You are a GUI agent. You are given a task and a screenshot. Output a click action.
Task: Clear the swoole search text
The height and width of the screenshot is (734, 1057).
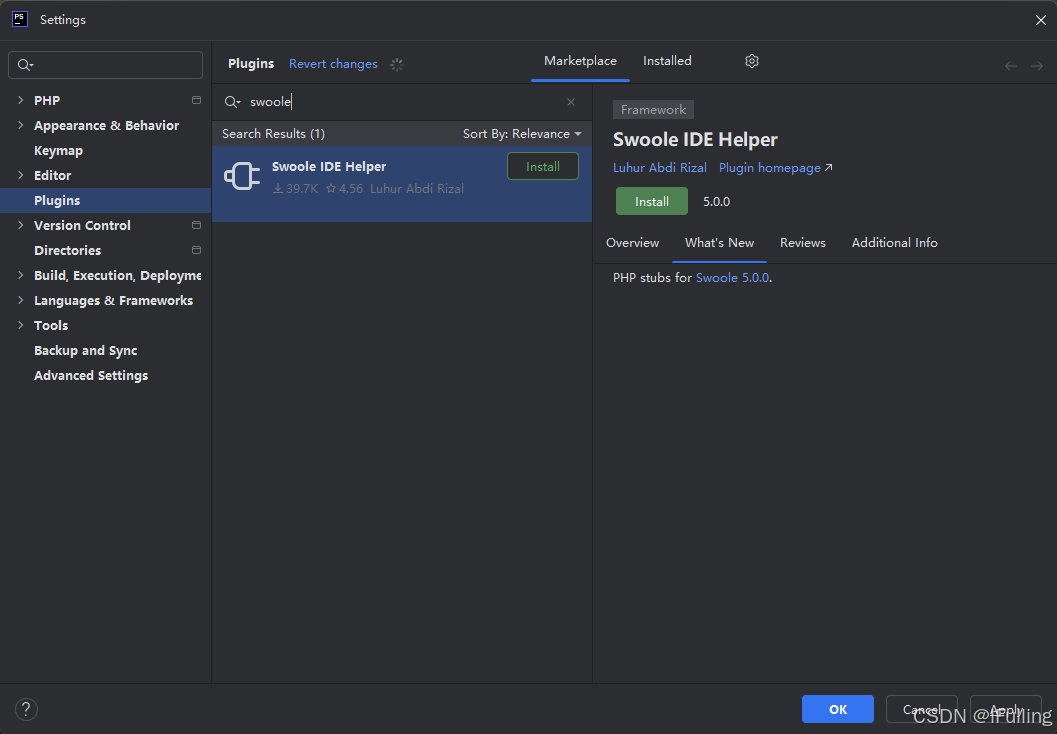pos(571,102)
